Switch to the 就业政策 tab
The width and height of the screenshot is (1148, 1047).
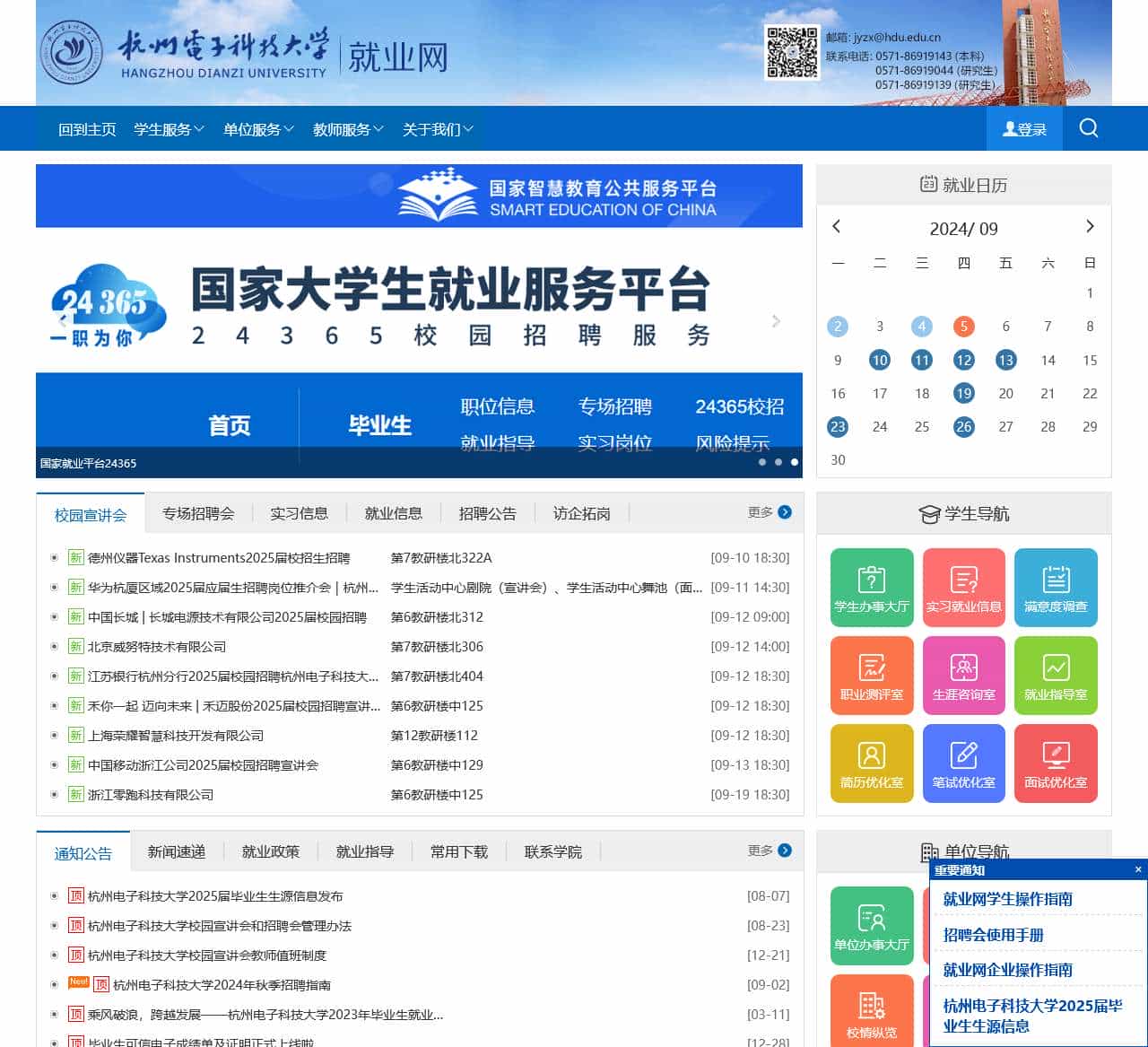point(271,851)
